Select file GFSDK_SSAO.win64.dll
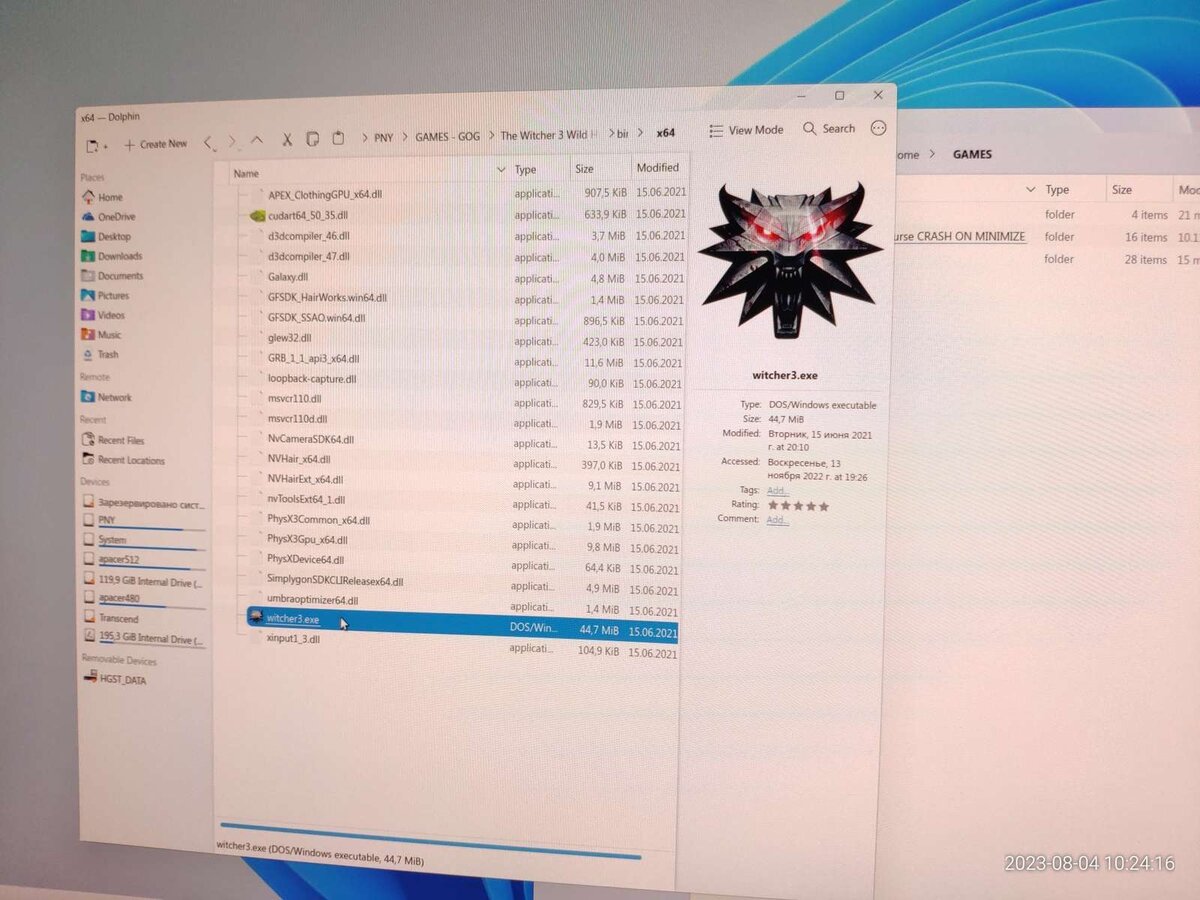This screenshot has width=1200, height=900. [316, 318]
